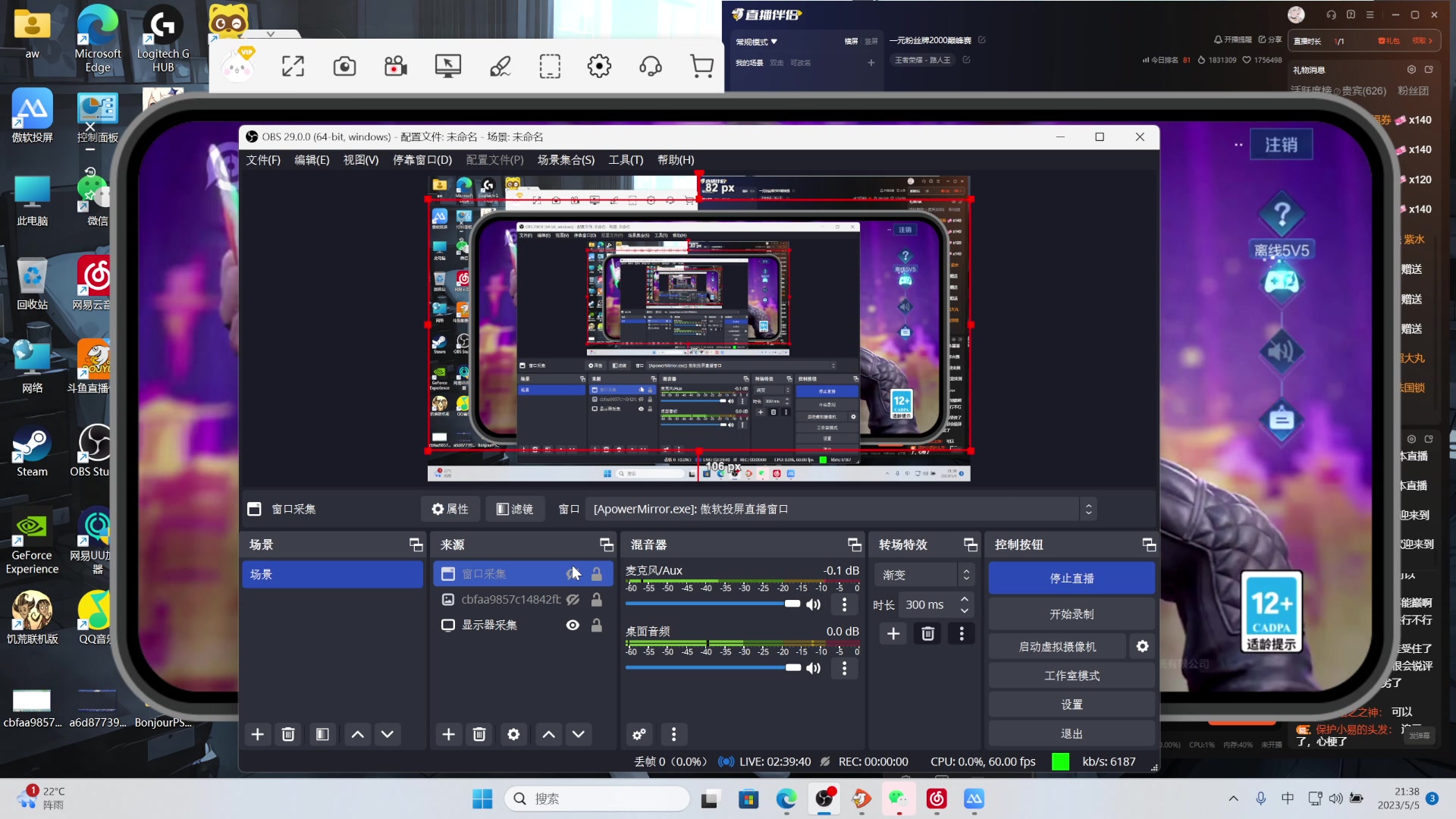Move scene down in 场景 panel

[388, 734]
